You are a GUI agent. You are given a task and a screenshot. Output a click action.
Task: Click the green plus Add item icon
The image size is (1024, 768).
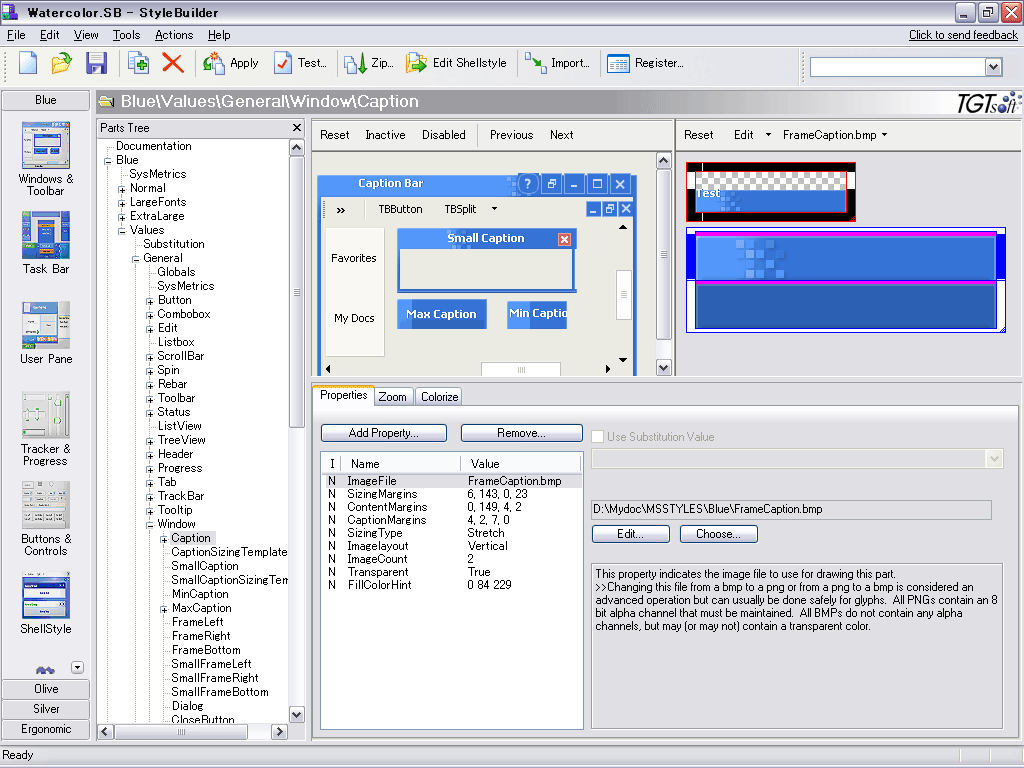138,63
